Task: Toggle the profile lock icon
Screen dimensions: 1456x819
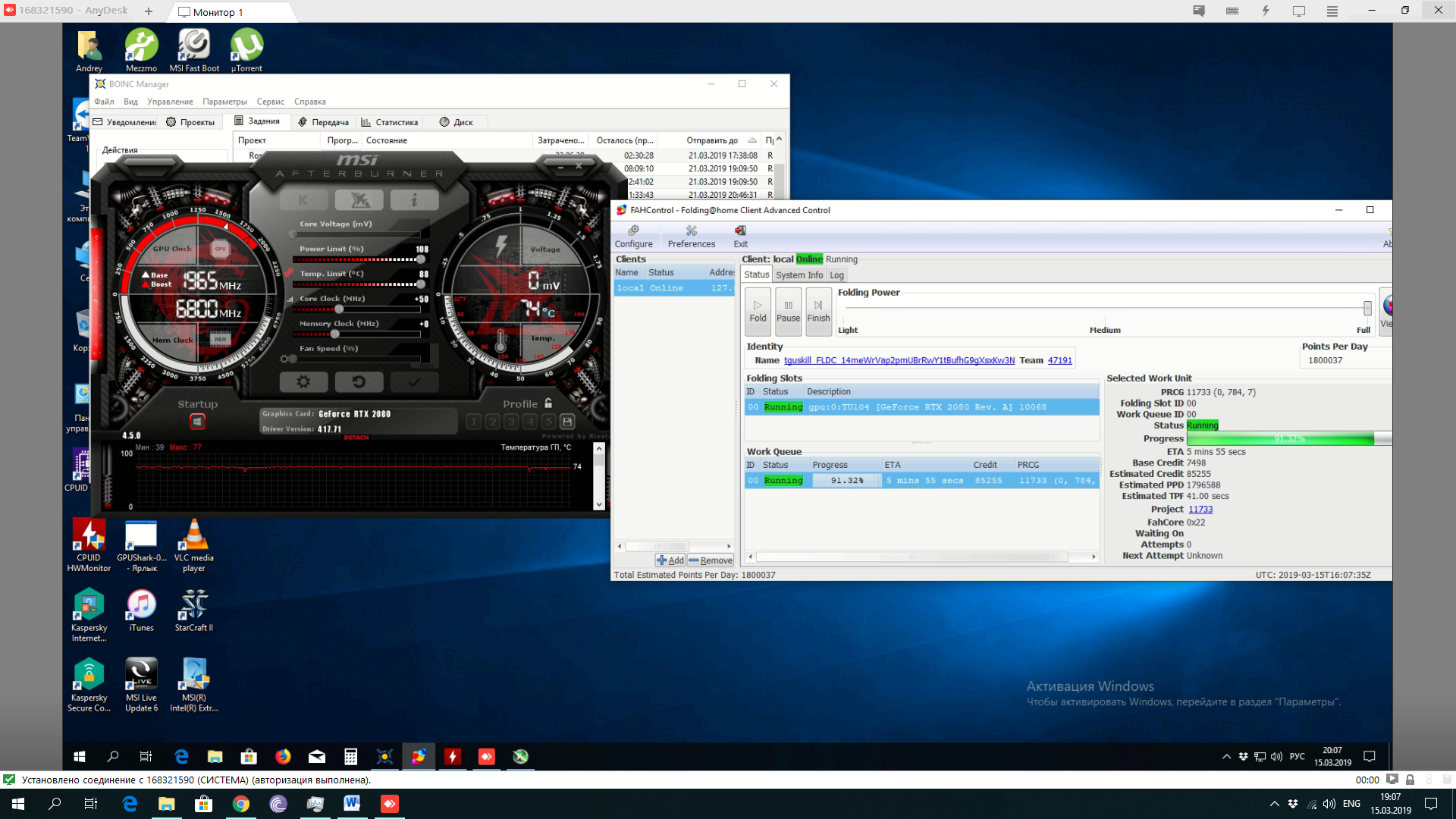Action: point(548,403)
